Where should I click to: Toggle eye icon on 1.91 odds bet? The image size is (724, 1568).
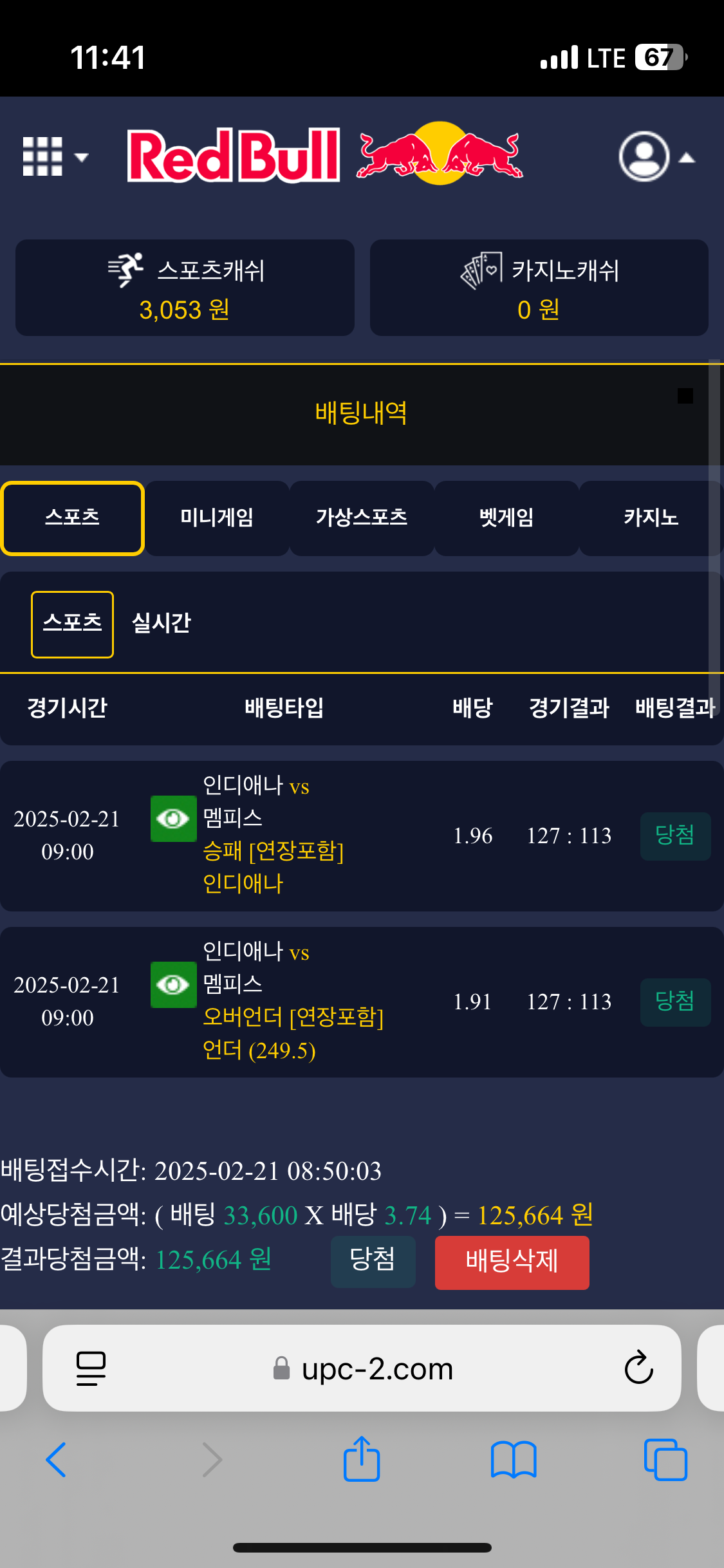pyautogui.click(x=173, y=985)
